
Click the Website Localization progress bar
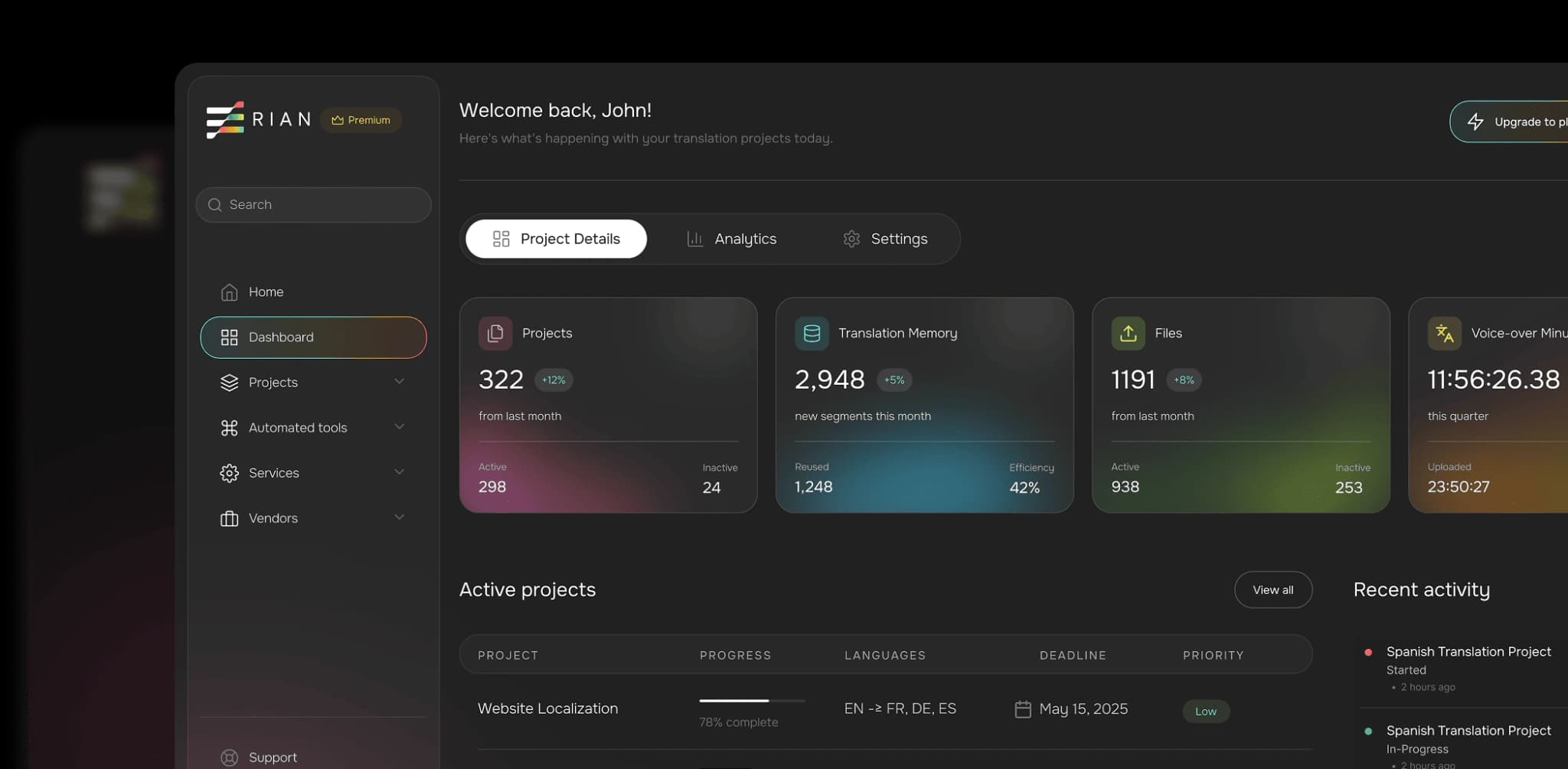tap(750, 699)
